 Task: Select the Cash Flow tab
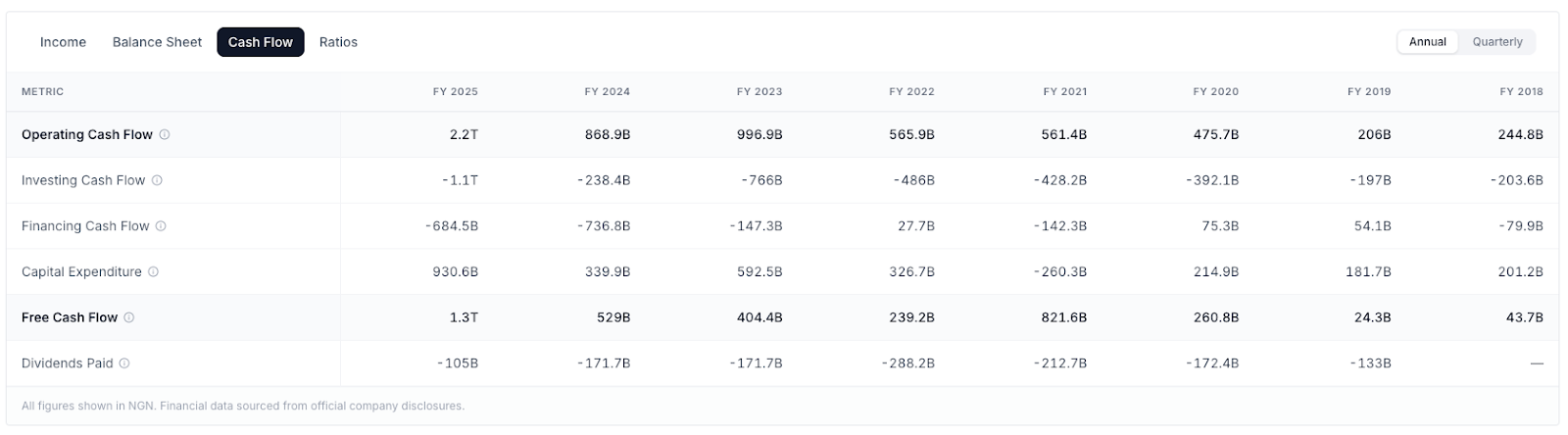coord(261,42)
